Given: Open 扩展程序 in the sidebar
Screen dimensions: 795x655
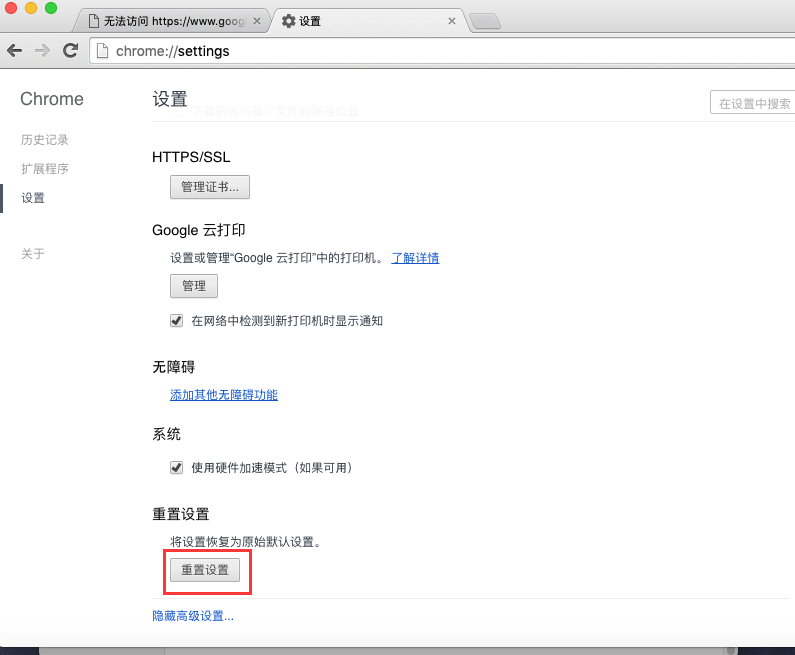Looking at the screenshot, I should 45,169.
